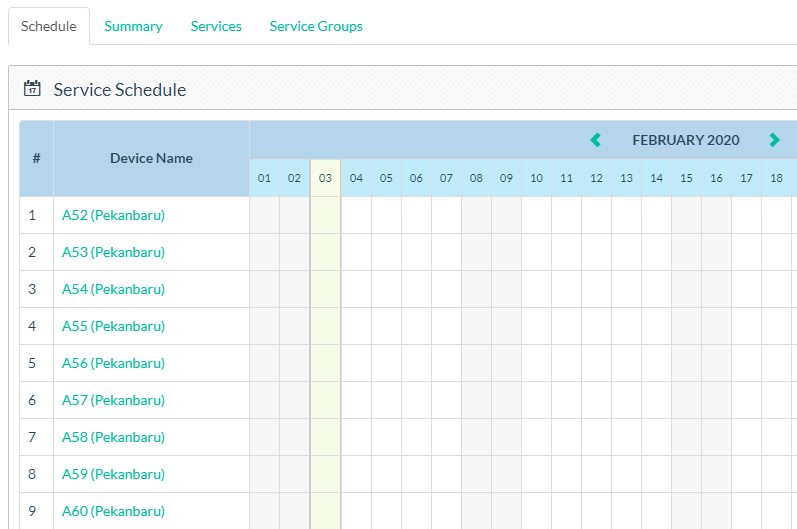Image resolution: width=797 pixels, height=529 pixels.
Task: Click the highlighted day 03 column header
Action: [325, 178]
